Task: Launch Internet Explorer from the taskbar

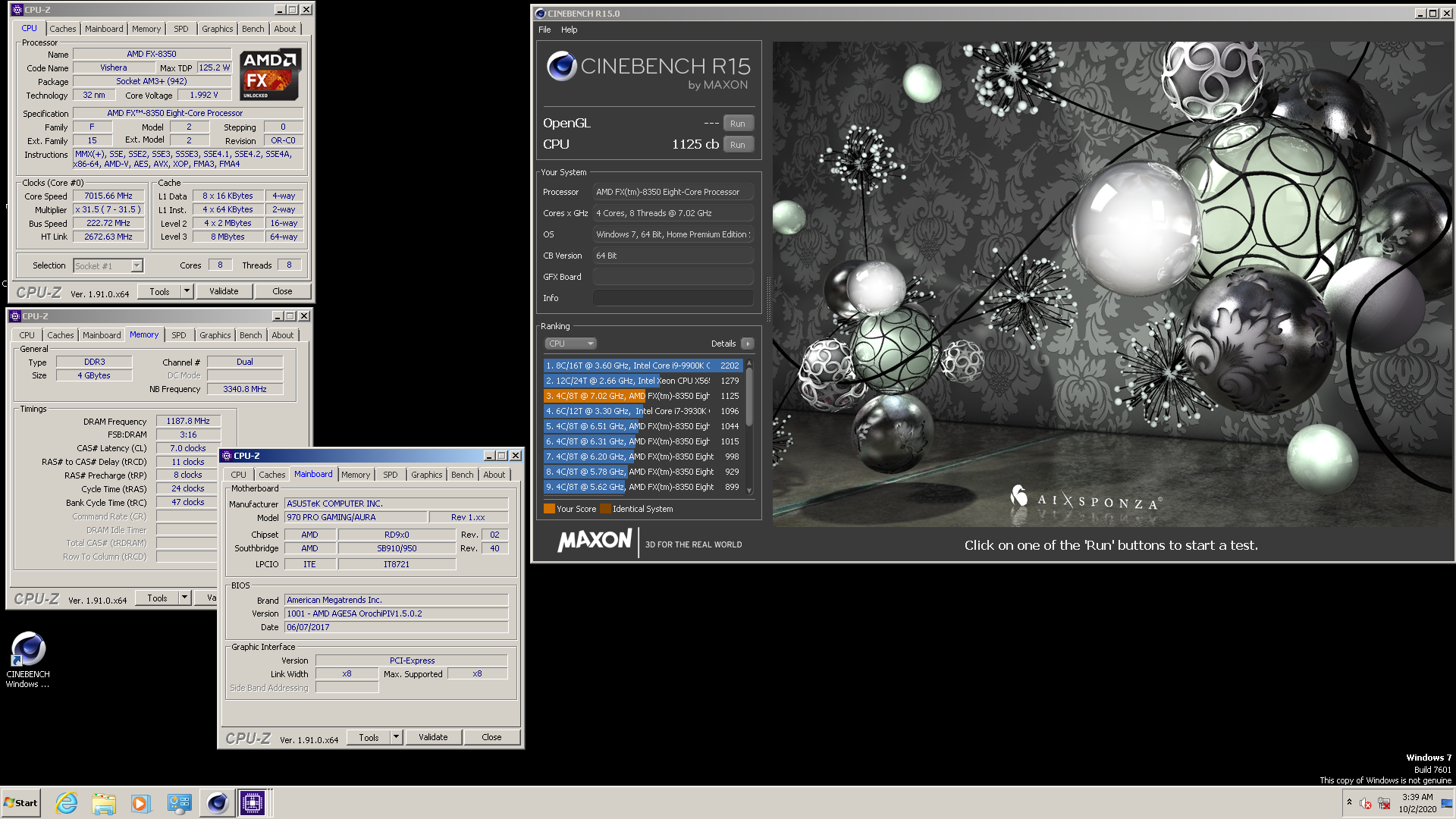Action: point(67,803)
